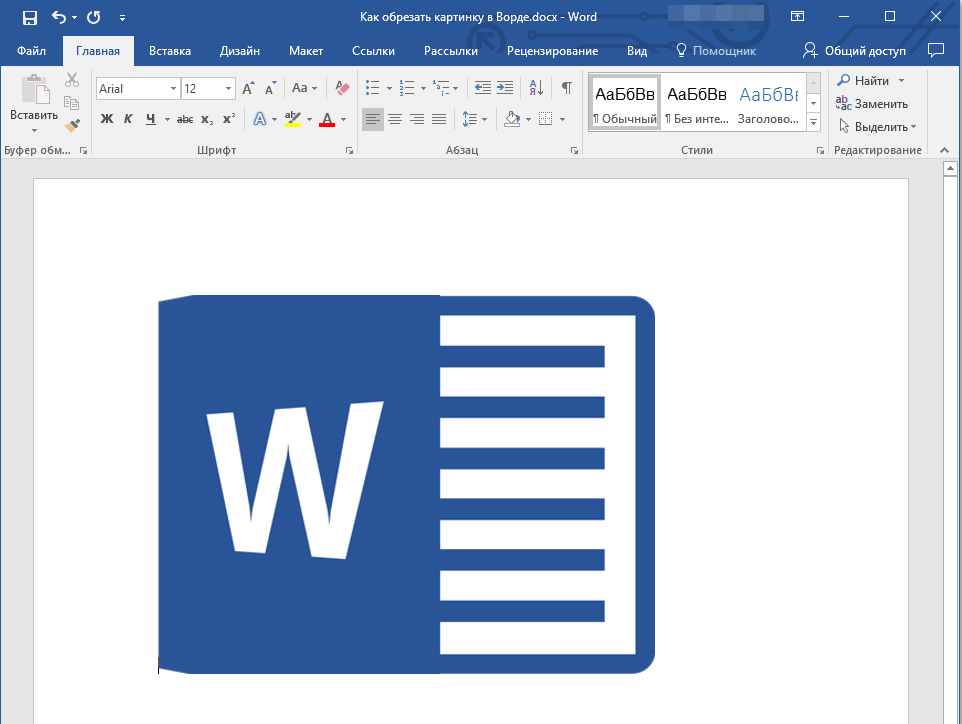Open the Файл menu
The width and height of the screenshot is (962, 724).
pos(31,51)
